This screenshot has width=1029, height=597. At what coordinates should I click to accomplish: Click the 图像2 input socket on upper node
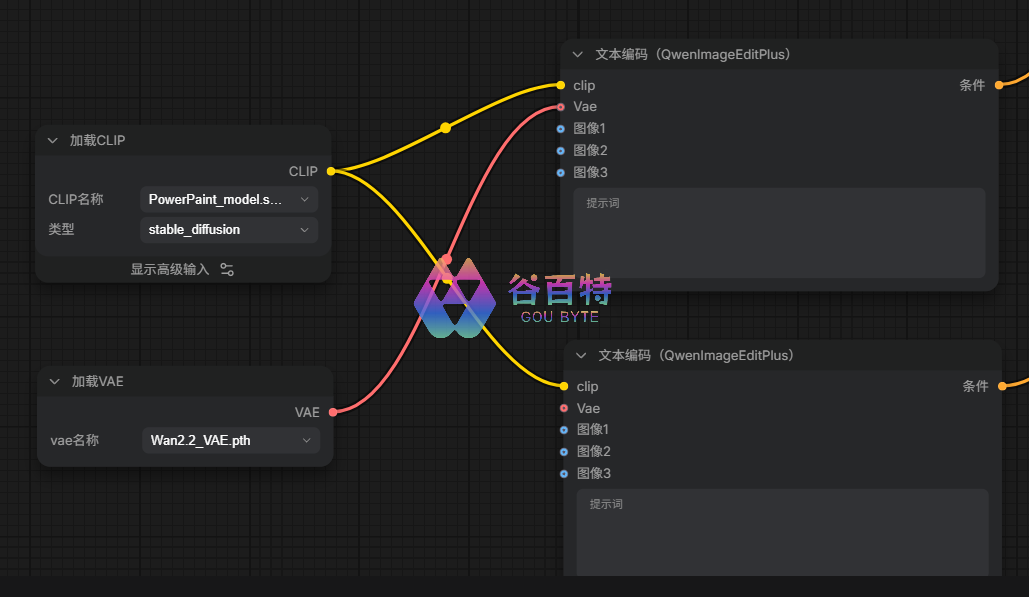[560, 151]
